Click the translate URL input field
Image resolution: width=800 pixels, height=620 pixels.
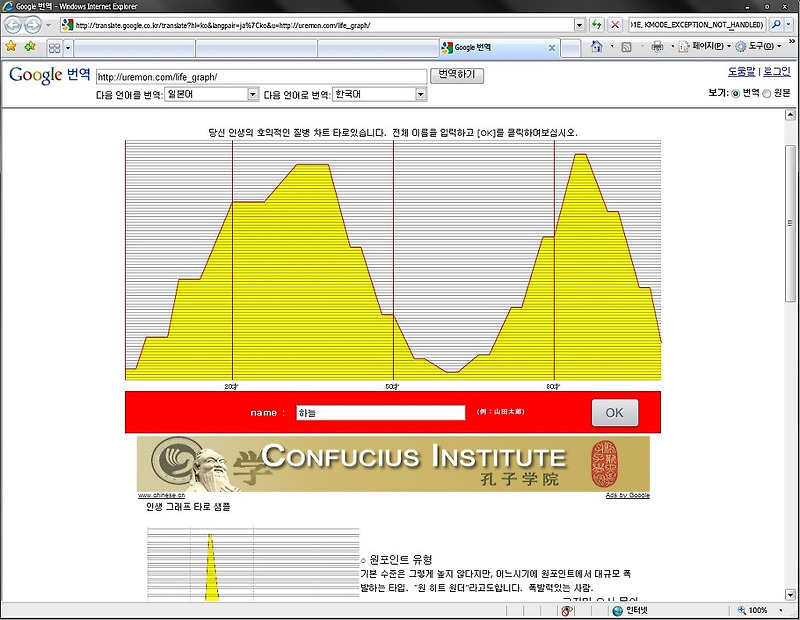[261, 77]
